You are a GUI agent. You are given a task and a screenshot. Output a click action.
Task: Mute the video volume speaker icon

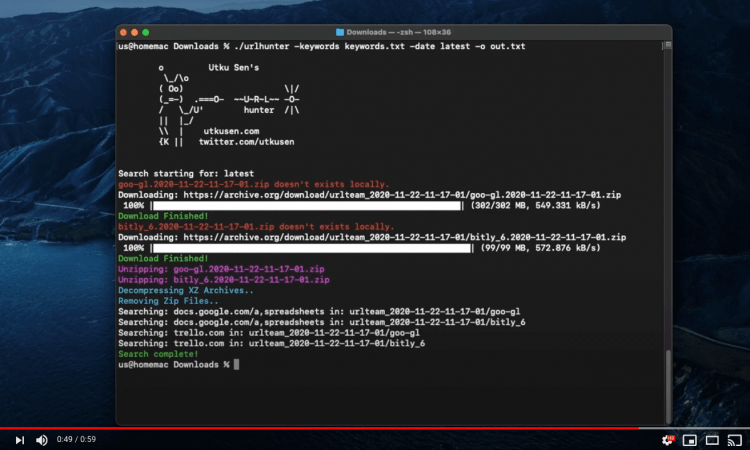(42, 440)
